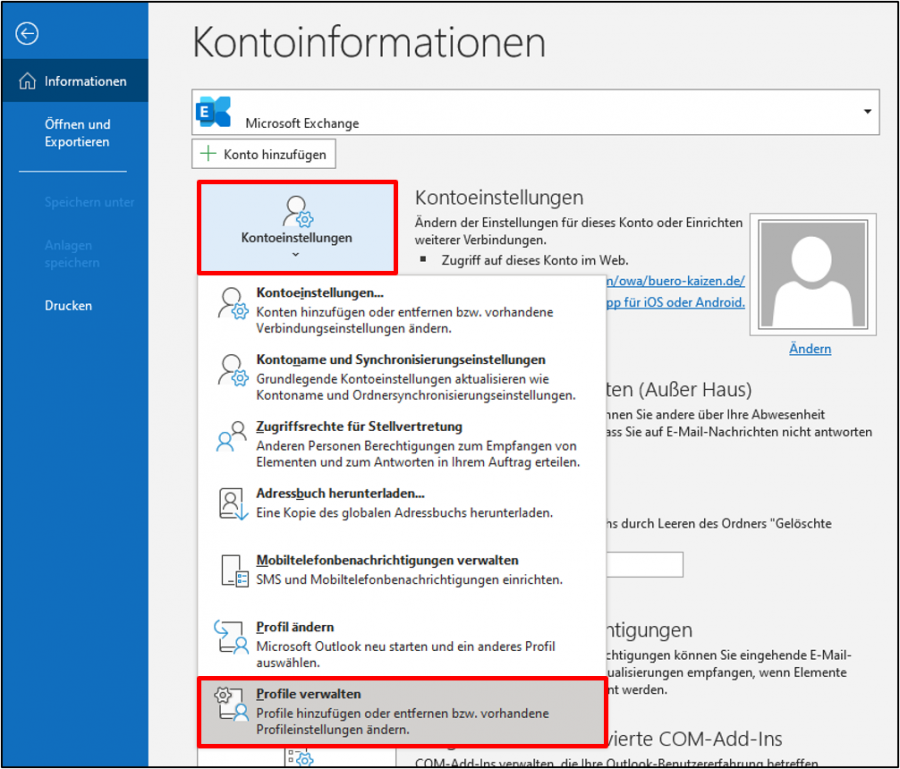
Task: Select Öffnen und Exportieren in sidebar
Action: point(77,133)
